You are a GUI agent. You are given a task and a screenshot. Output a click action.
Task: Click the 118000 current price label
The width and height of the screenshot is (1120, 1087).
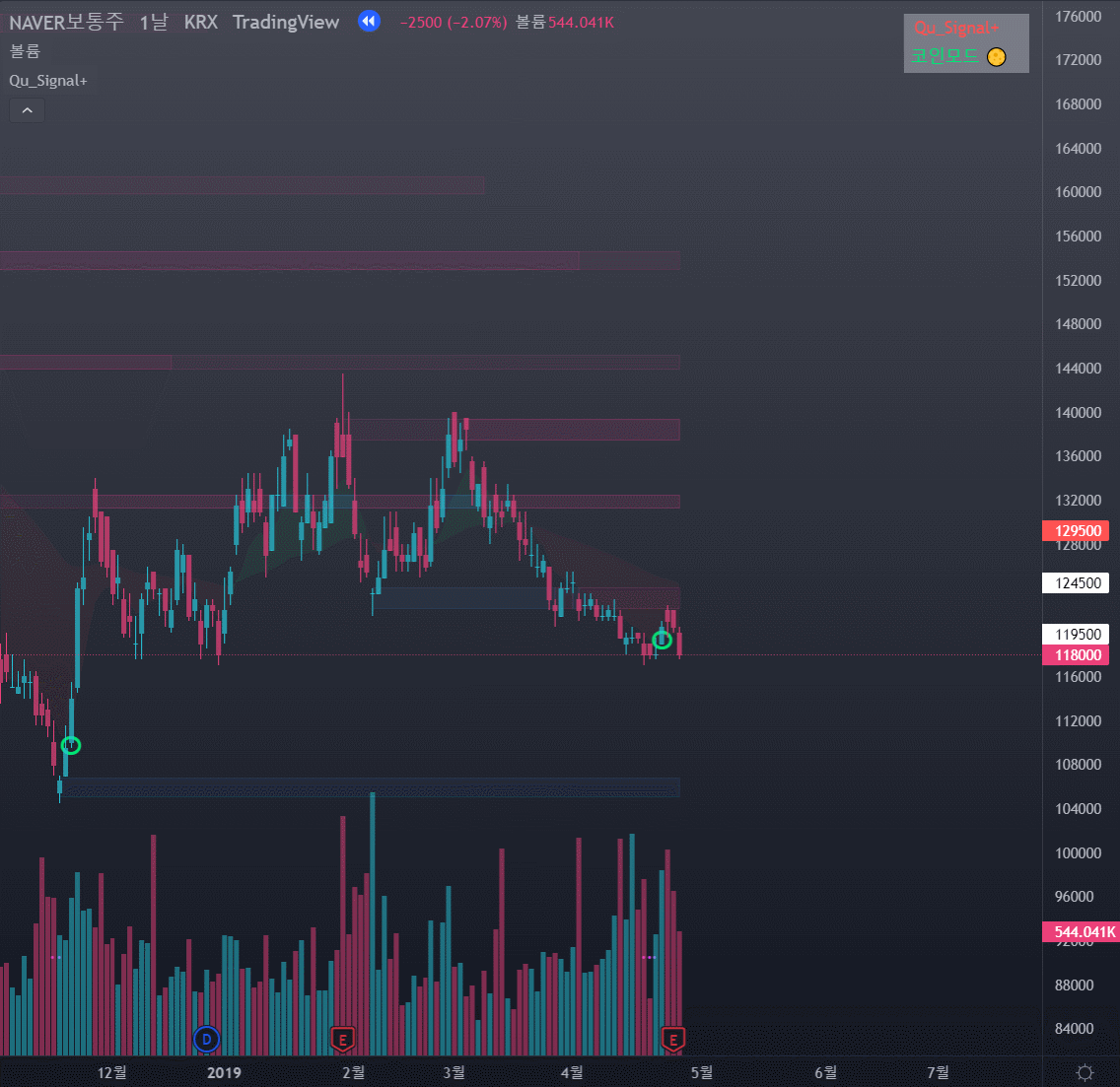click(x=1076, y=655)
